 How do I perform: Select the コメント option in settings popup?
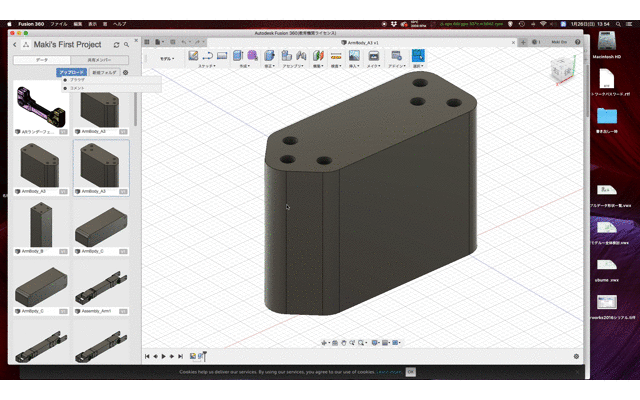point(77,88)
